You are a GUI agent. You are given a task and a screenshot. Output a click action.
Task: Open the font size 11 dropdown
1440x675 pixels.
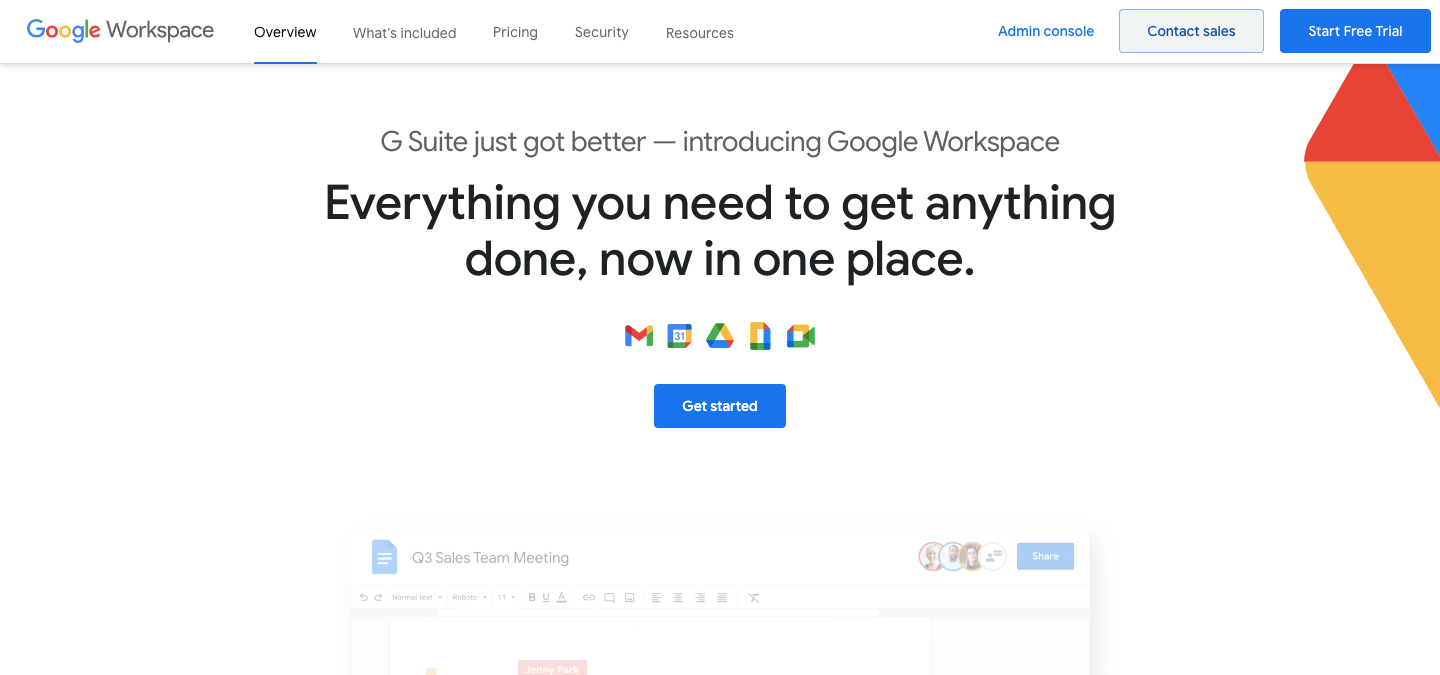(x=507, y=598)
